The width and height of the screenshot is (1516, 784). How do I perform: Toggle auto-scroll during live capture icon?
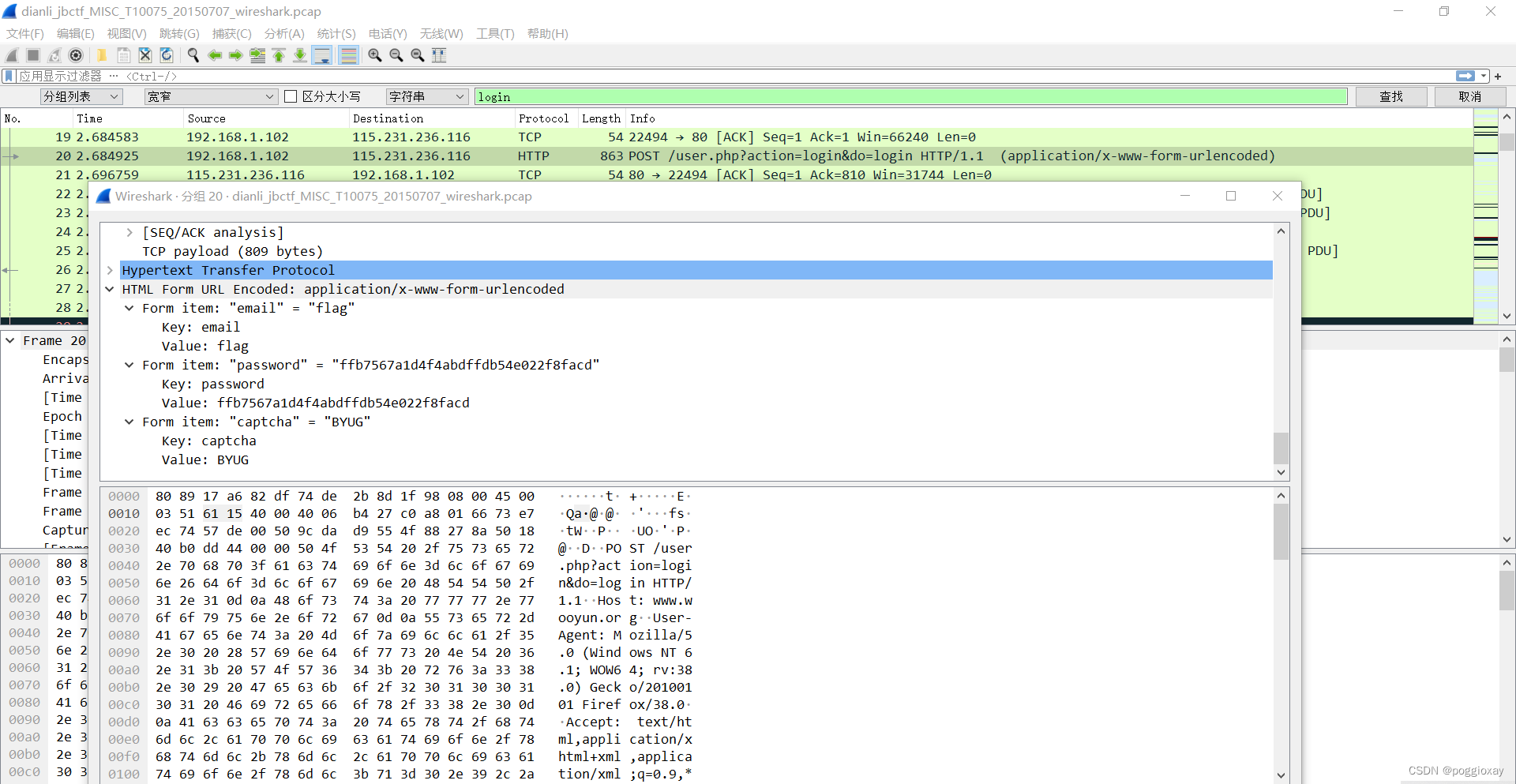[322, 55]
